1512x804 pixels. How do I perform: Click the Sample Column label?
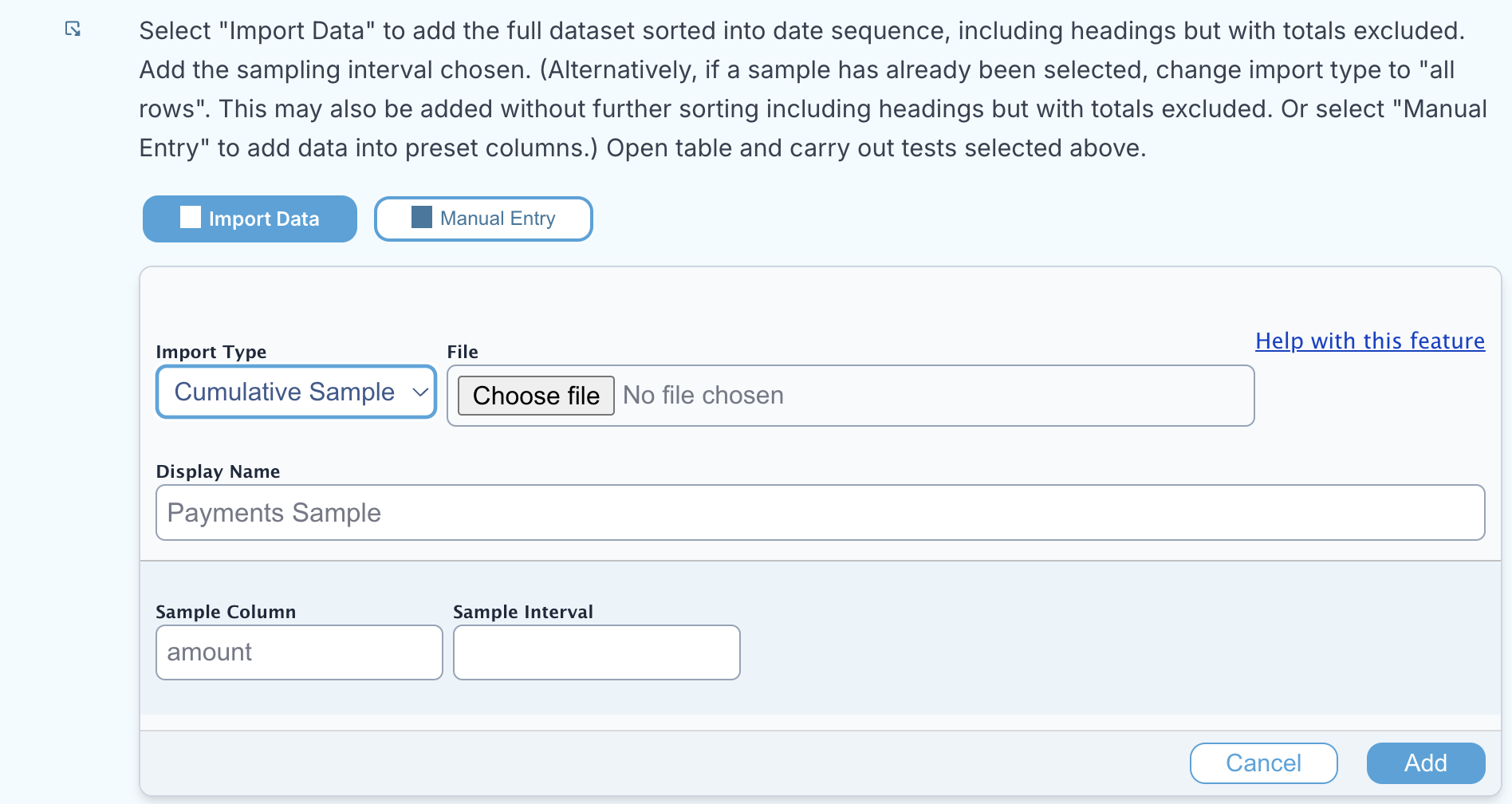[x=226, y=612]
